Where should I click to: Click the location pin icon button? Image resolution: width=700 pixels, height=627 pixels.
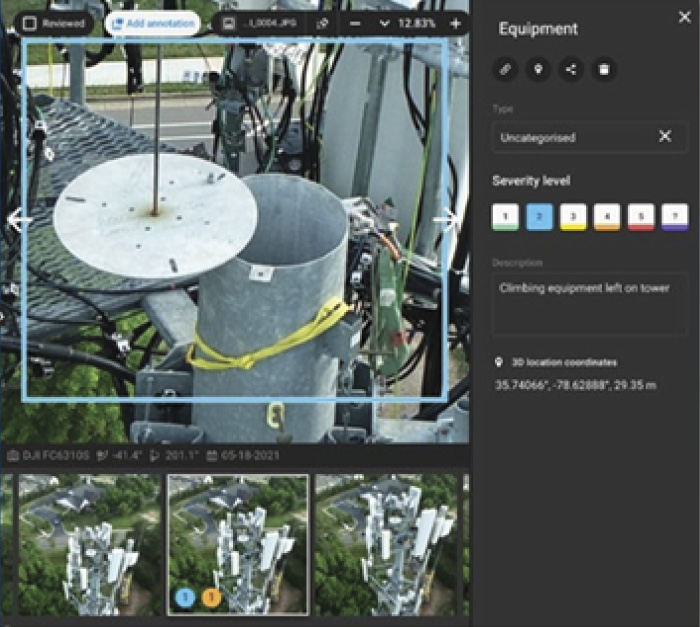(x=538, y=69)
